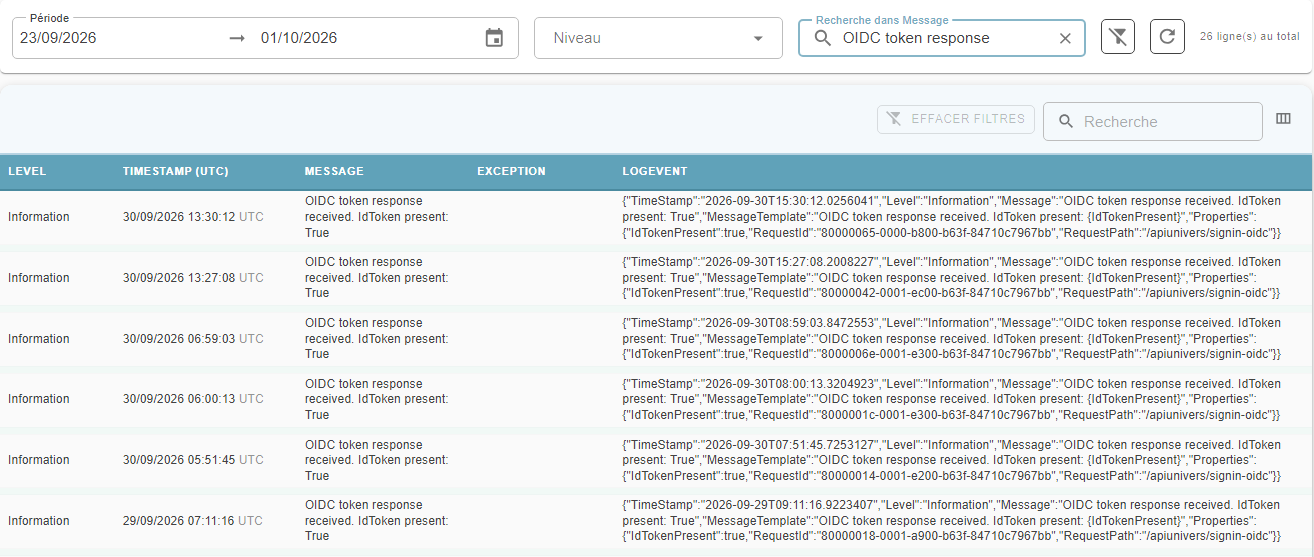Click log event JSON with RequestId 80000014-0001-e200

point(952,460)
